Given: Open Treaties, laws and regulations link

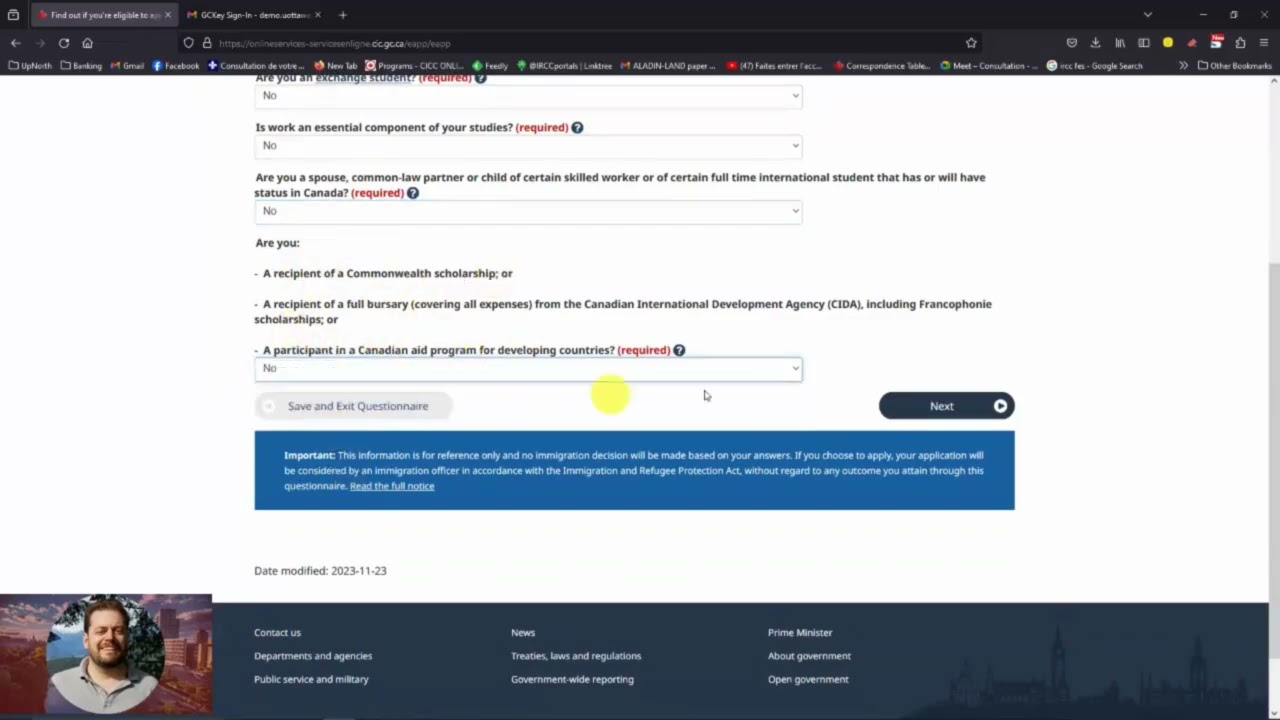Looking at the screenshot, I should click(576, 656).
